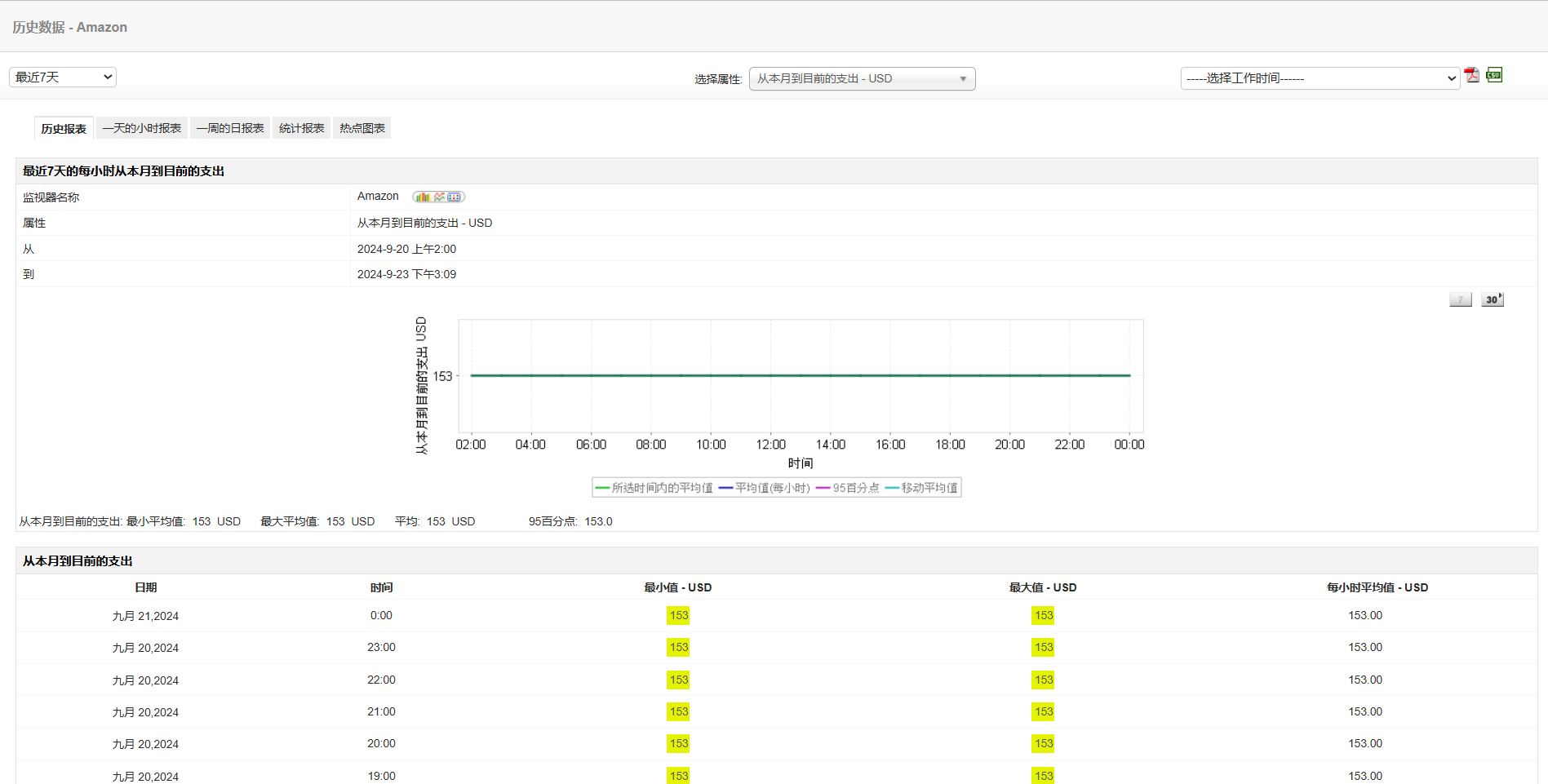
Task: Select the 统计报表 tab
Action: [301, 129]
